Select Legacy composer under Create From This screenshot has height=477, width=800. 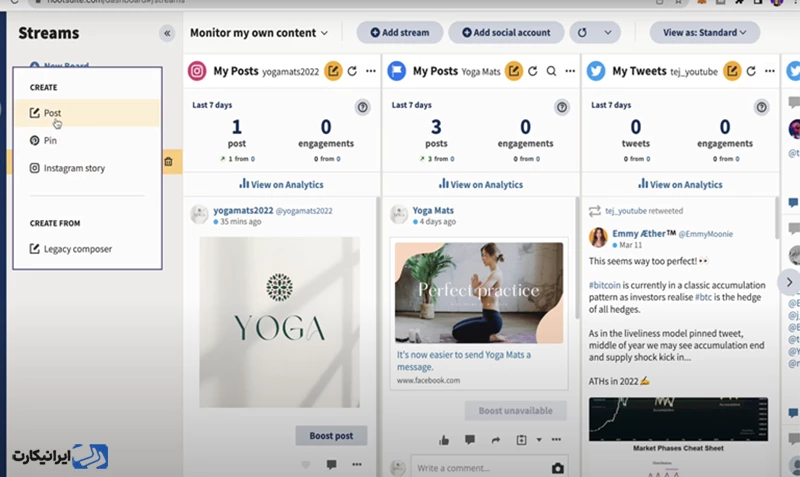[77, 249]
